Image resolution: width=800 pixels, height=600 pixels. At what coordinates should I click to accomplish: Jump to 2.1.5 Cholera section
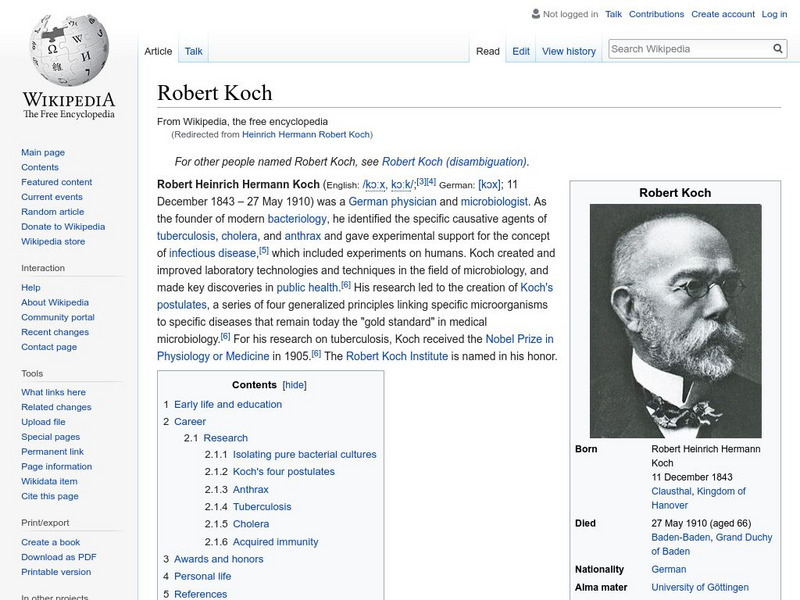(251, 523)
